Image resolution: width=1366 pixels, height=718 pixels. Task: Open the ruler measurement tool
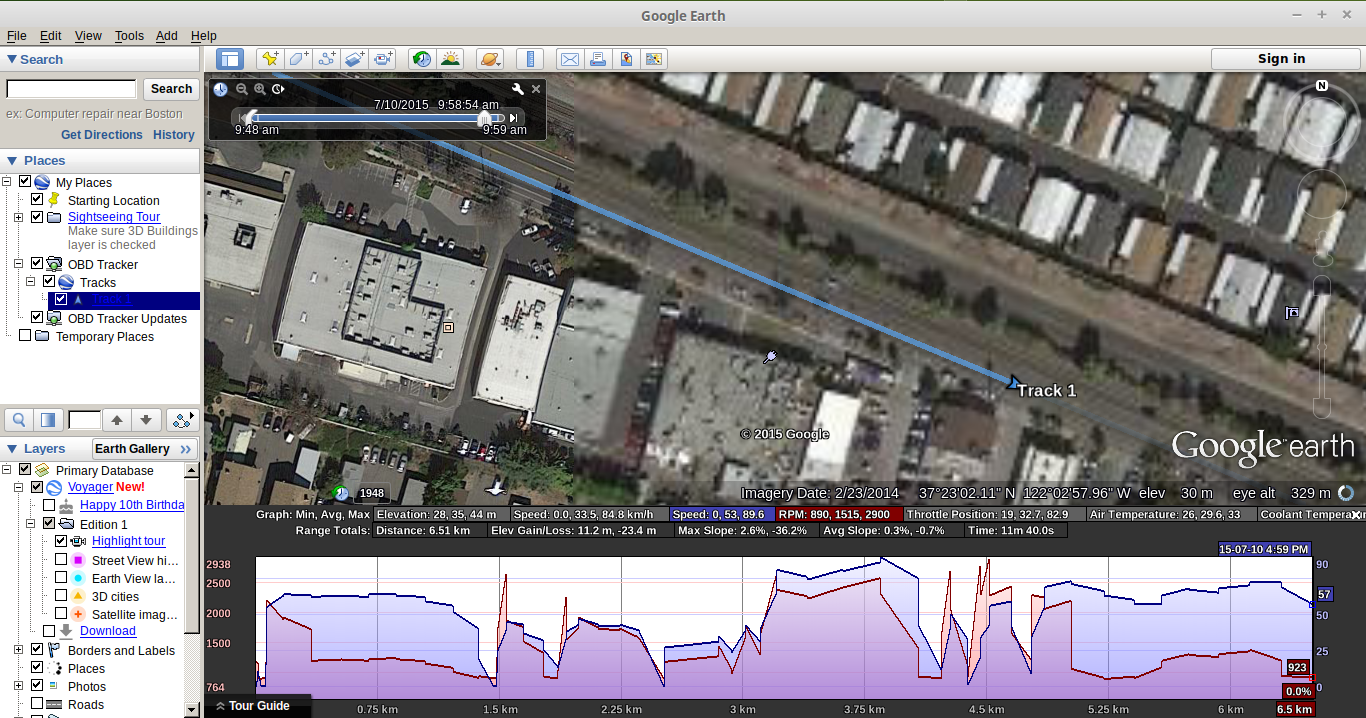click(530, 59)
